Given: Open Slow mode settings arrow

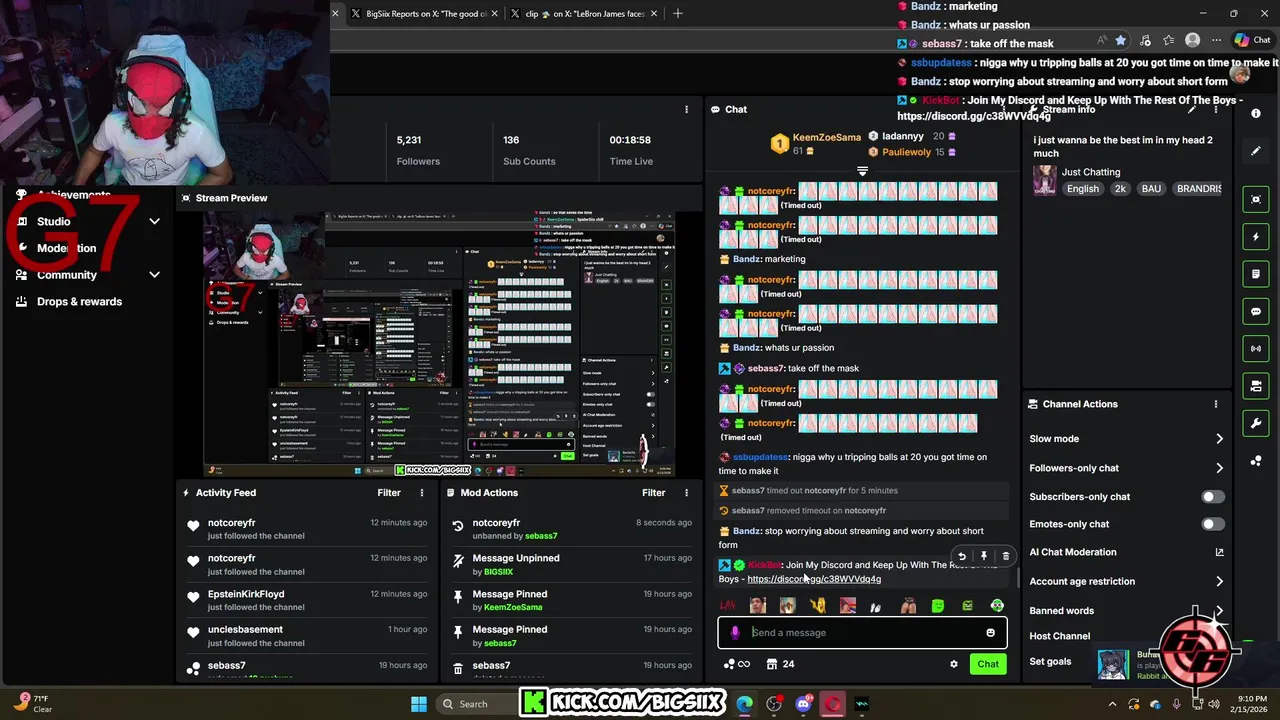Looking at the screenshot, I should point(1219,439).
